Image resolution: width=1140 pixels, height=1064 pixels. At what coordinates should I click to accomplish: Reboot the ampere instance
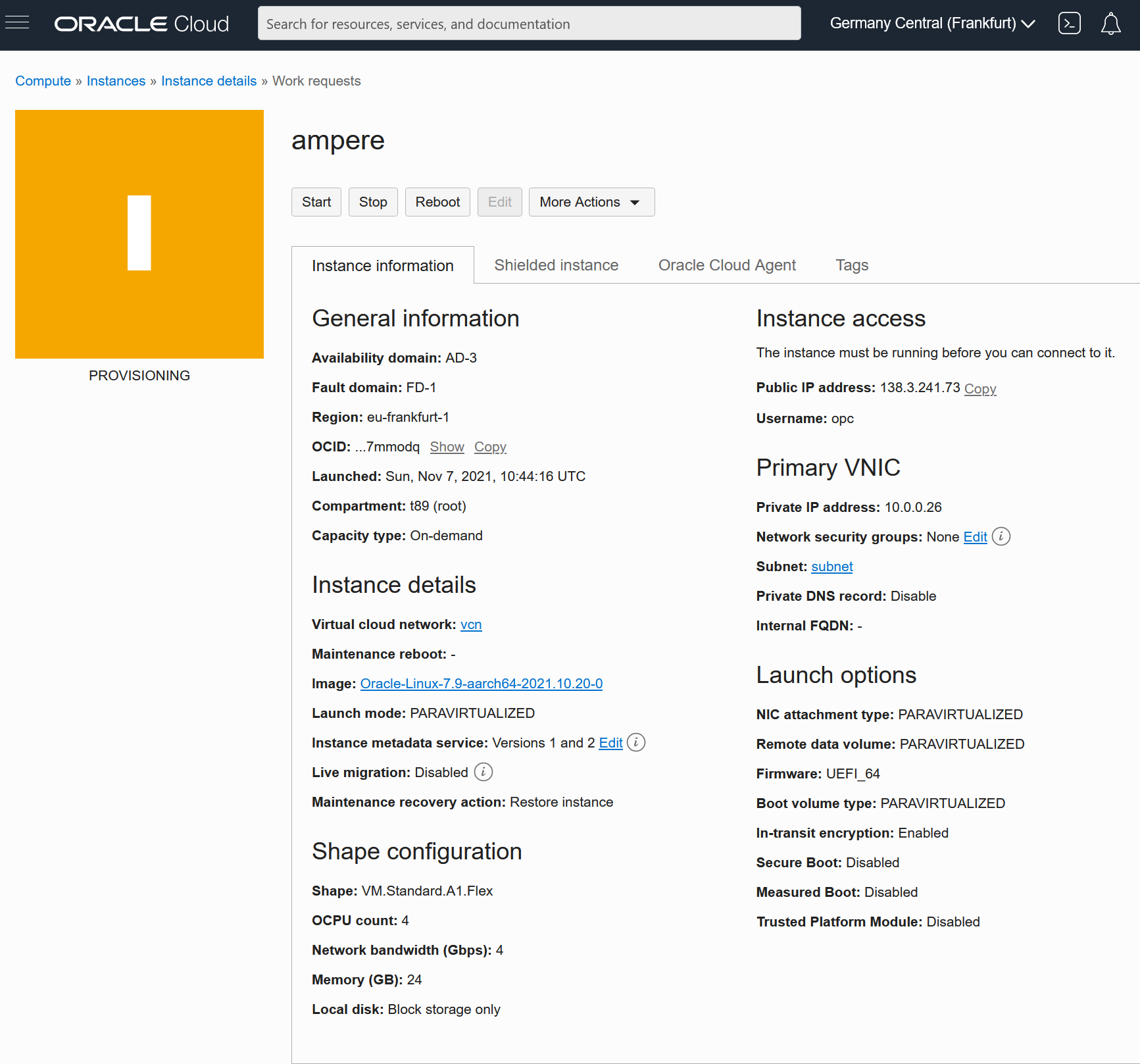(x=437, y=202)
